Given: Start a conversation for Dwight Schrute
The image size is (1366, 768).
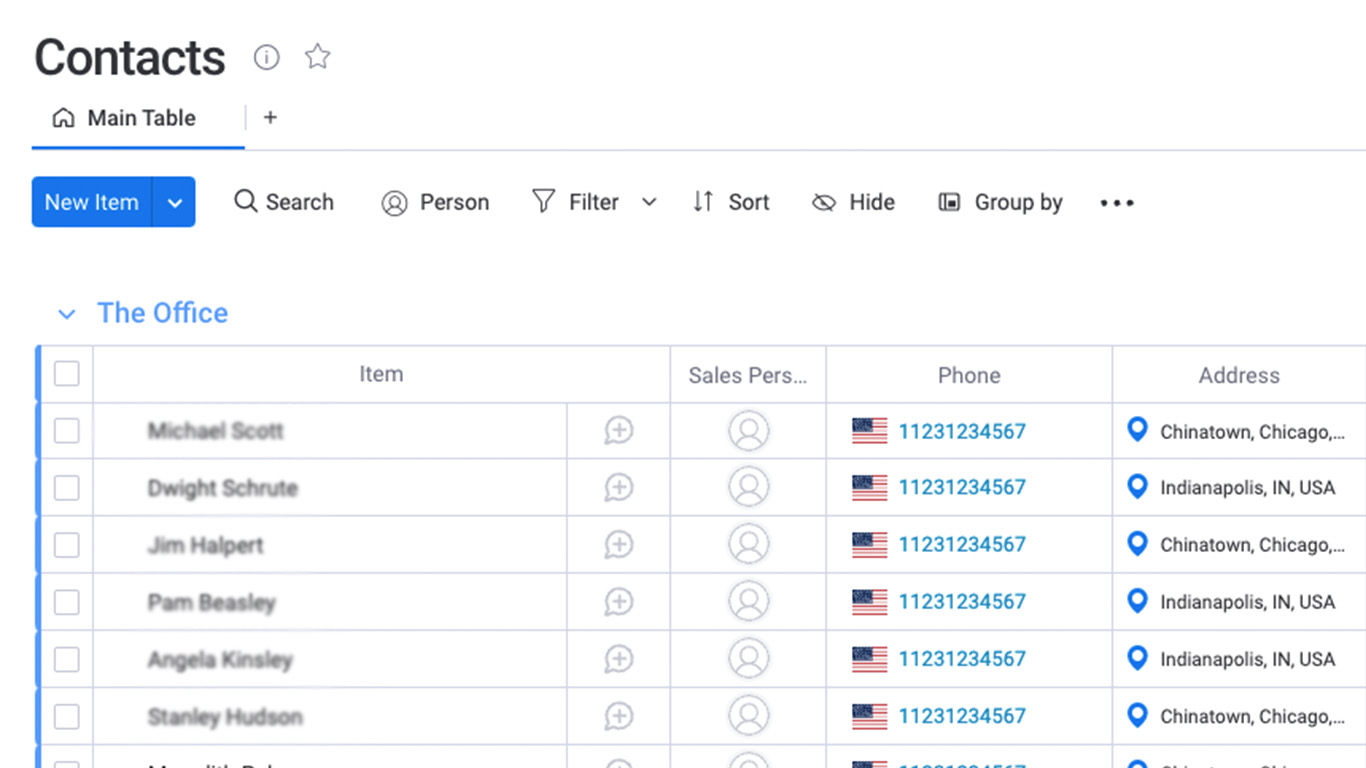Looking at the screenshot, I should 619,488.
